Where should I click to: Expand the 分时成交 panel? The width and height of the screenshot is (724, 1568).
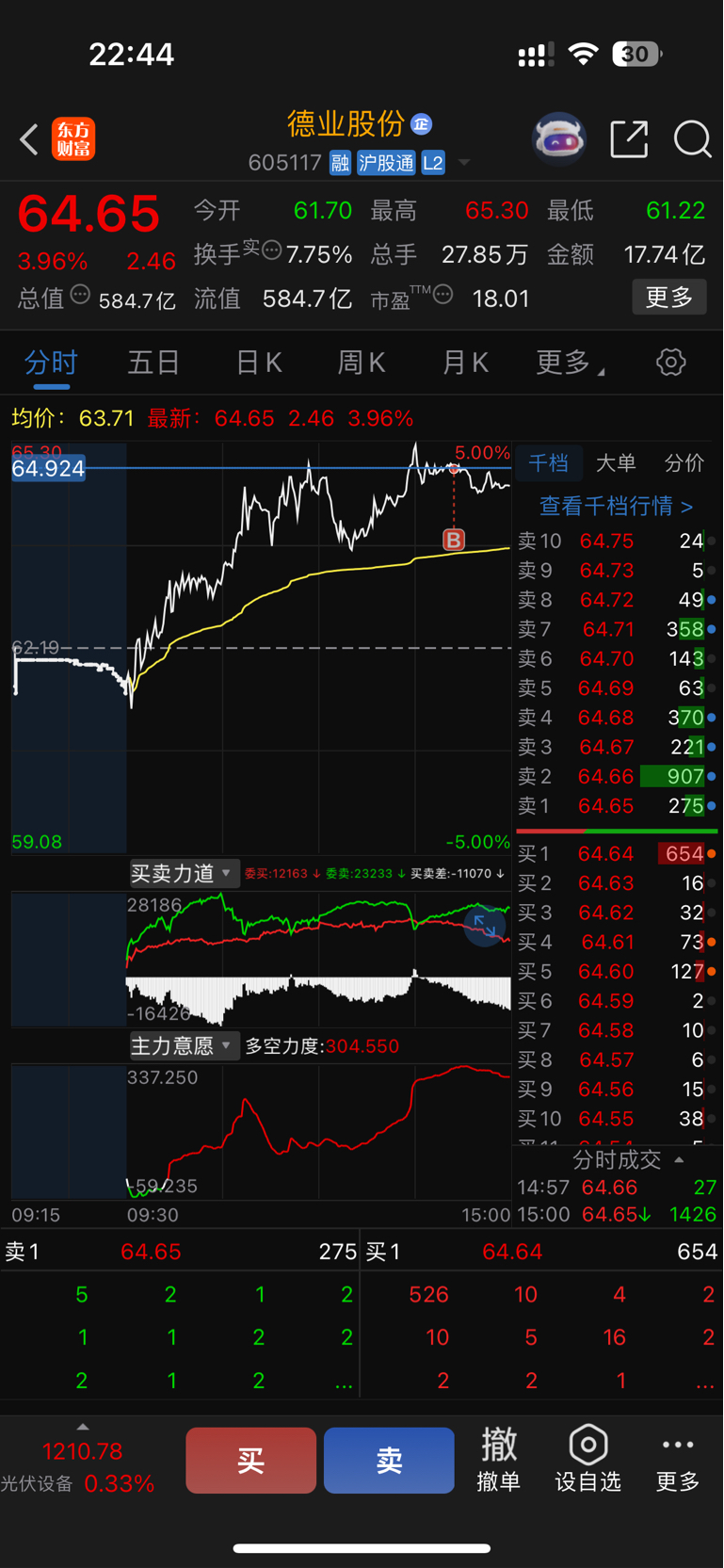(628, 1159)
